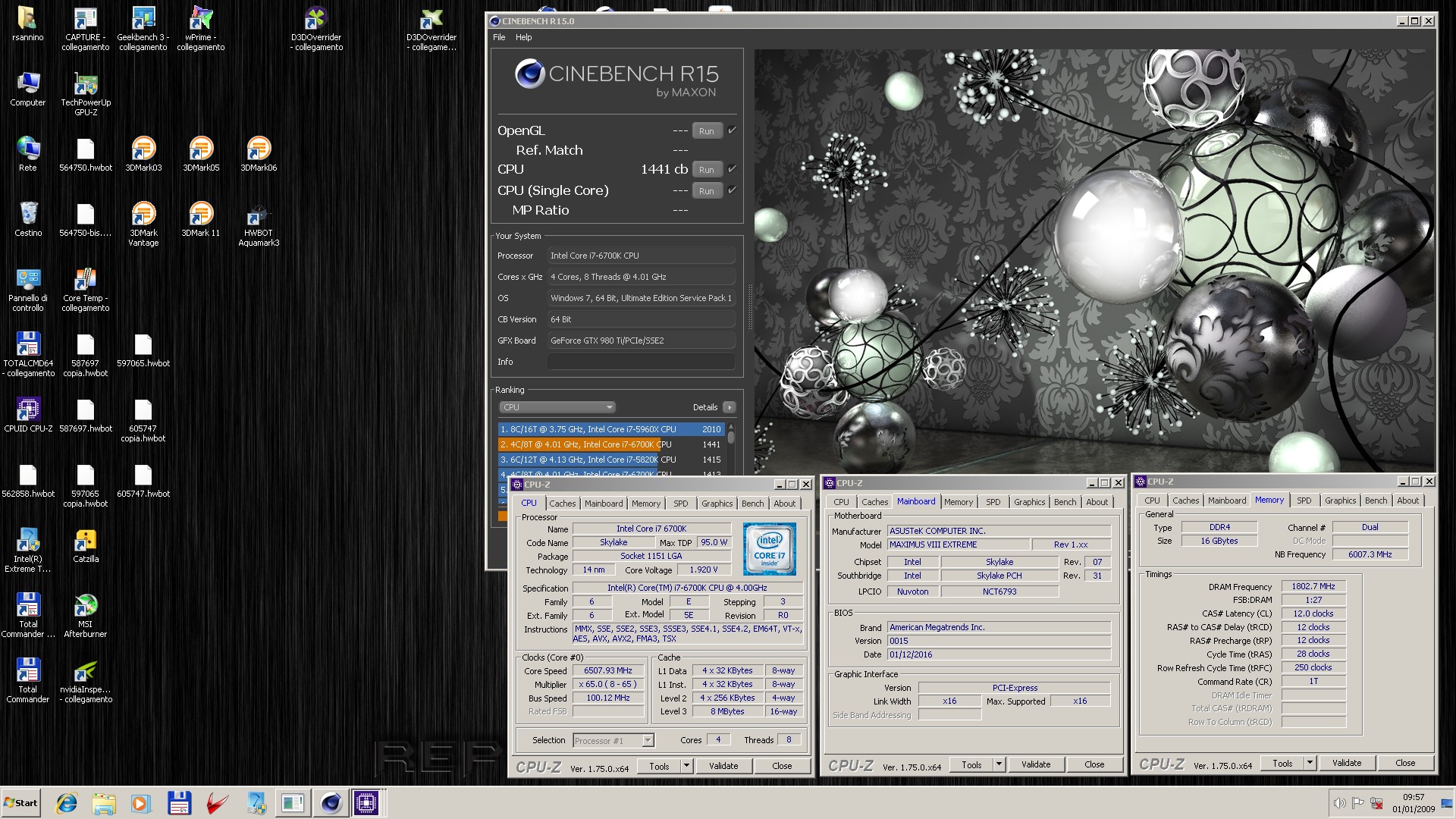Run the CPU Single Core benchmark
This screenshot has height=819, width=1456.
coord(707,191)
